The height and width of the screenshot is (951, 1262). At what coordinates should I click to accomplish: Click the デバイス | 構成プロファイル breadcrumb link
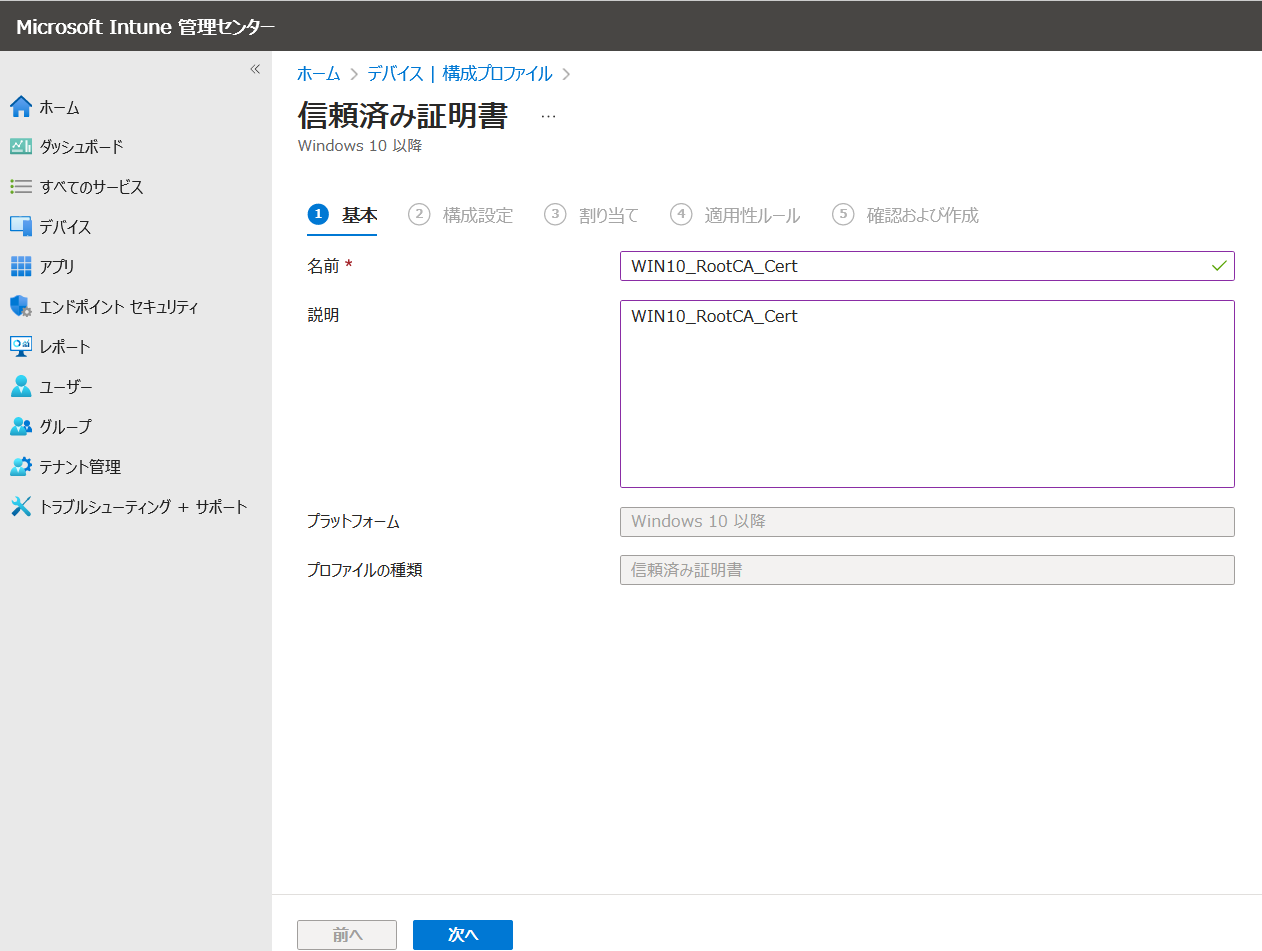pos(459,73)
